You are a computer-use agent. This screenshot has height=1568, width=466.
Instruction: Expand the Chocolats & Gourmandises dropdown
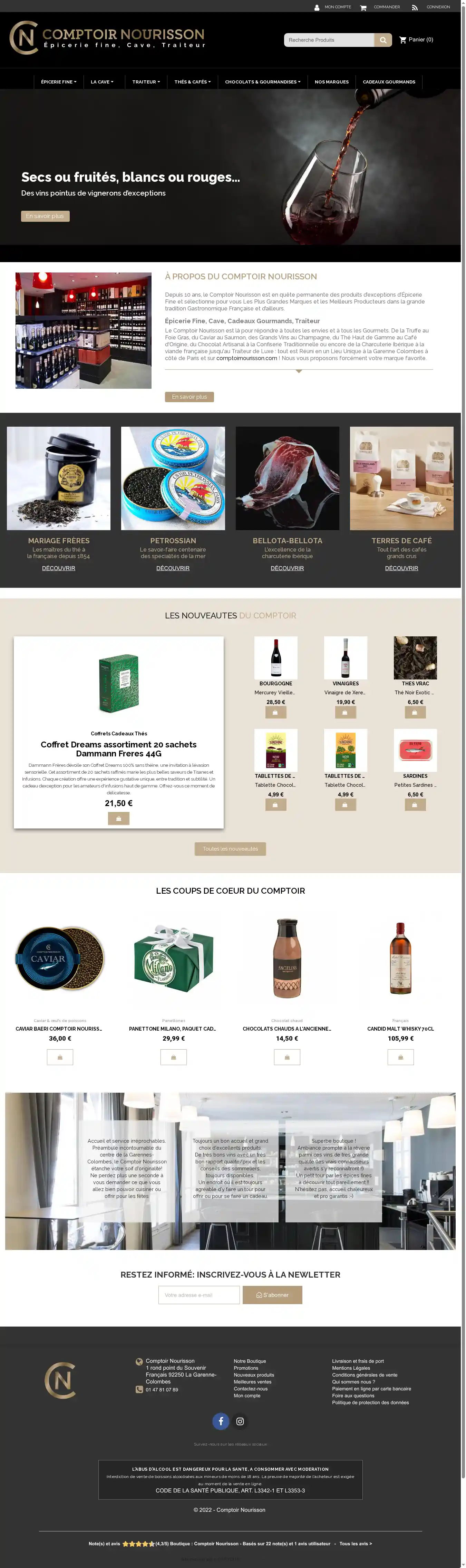pos(263,81)
